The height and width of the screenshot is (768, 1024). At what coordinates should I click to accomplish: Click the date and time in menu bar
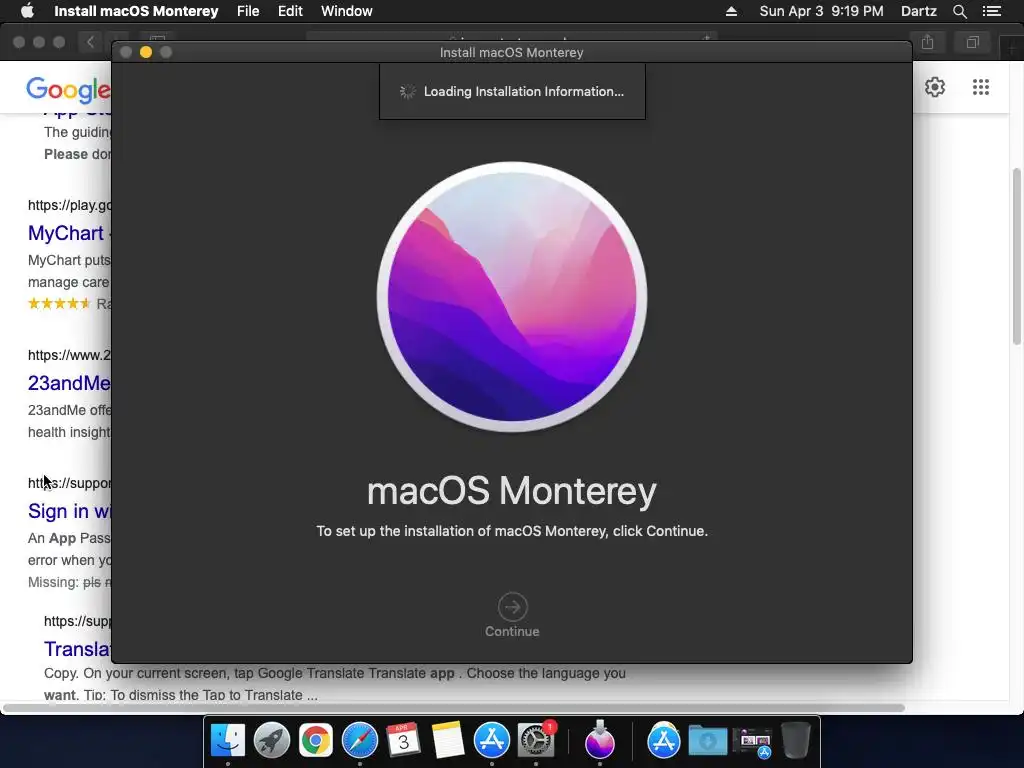click(821, 11)
